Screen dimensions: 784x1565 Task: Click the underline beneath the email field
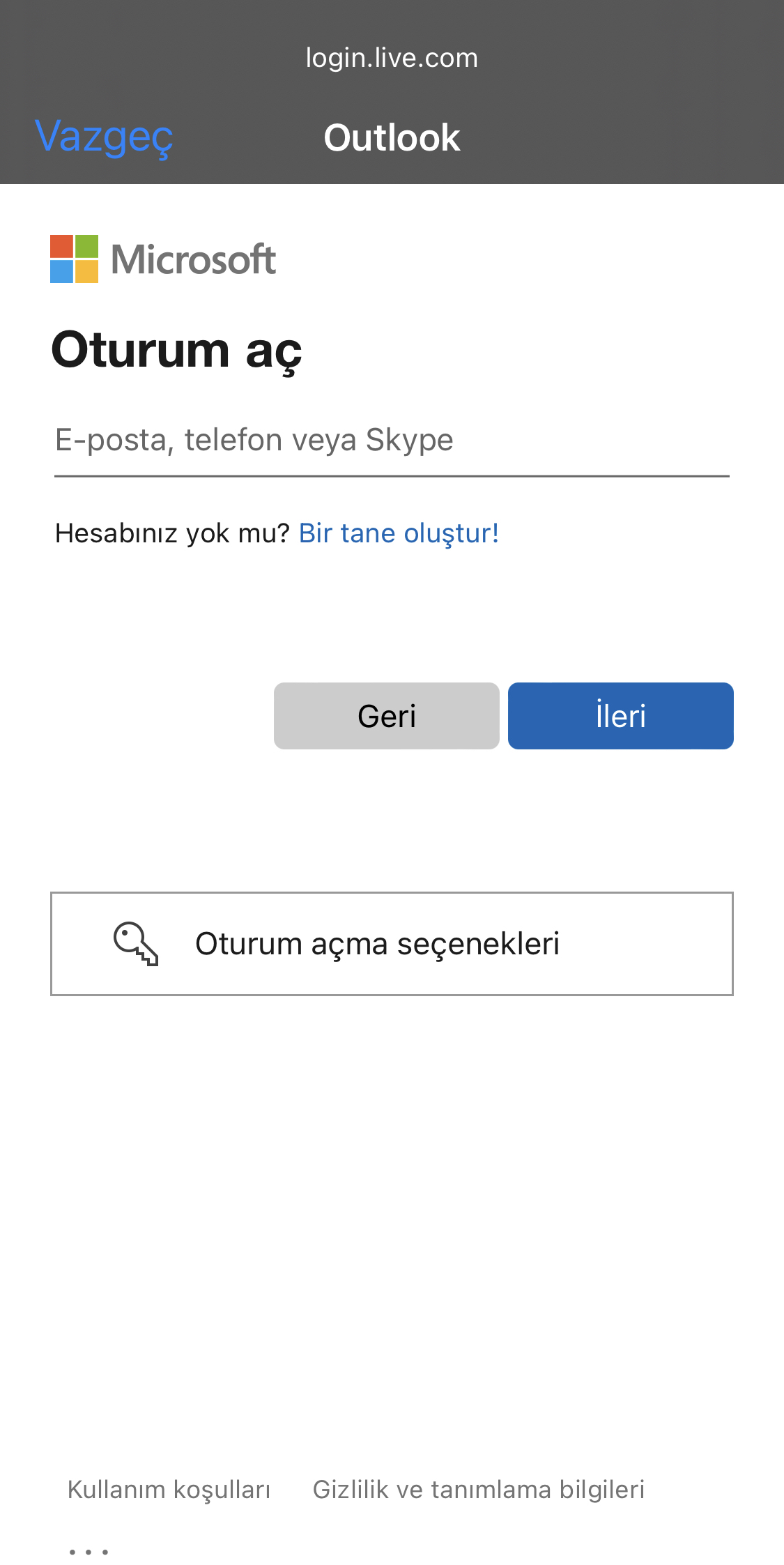click(x=392, y=476)
